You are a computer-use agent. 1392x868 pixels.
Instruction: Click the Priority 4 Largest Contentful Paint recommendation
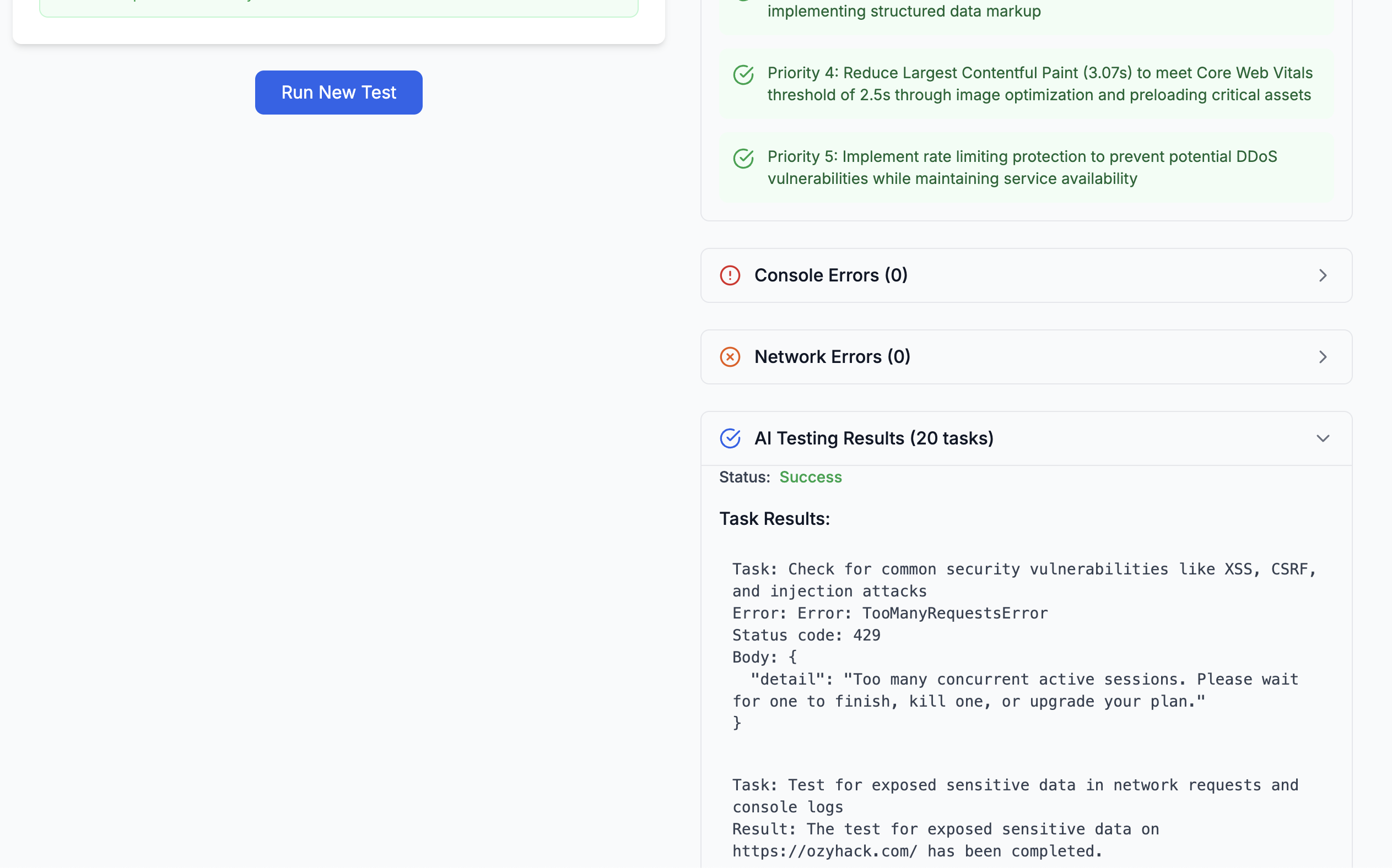[x=1039, y=84]
